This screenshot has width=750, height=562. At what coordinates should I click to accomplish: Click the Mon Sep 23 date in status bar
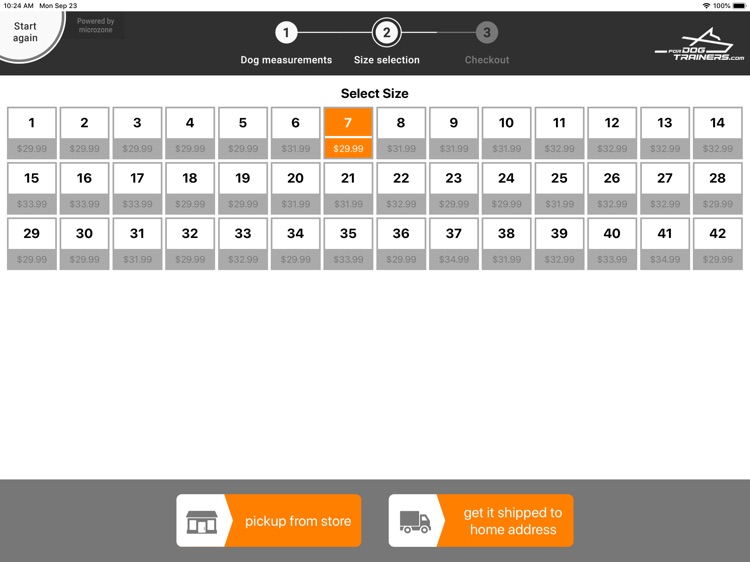(x=58, y=6)
